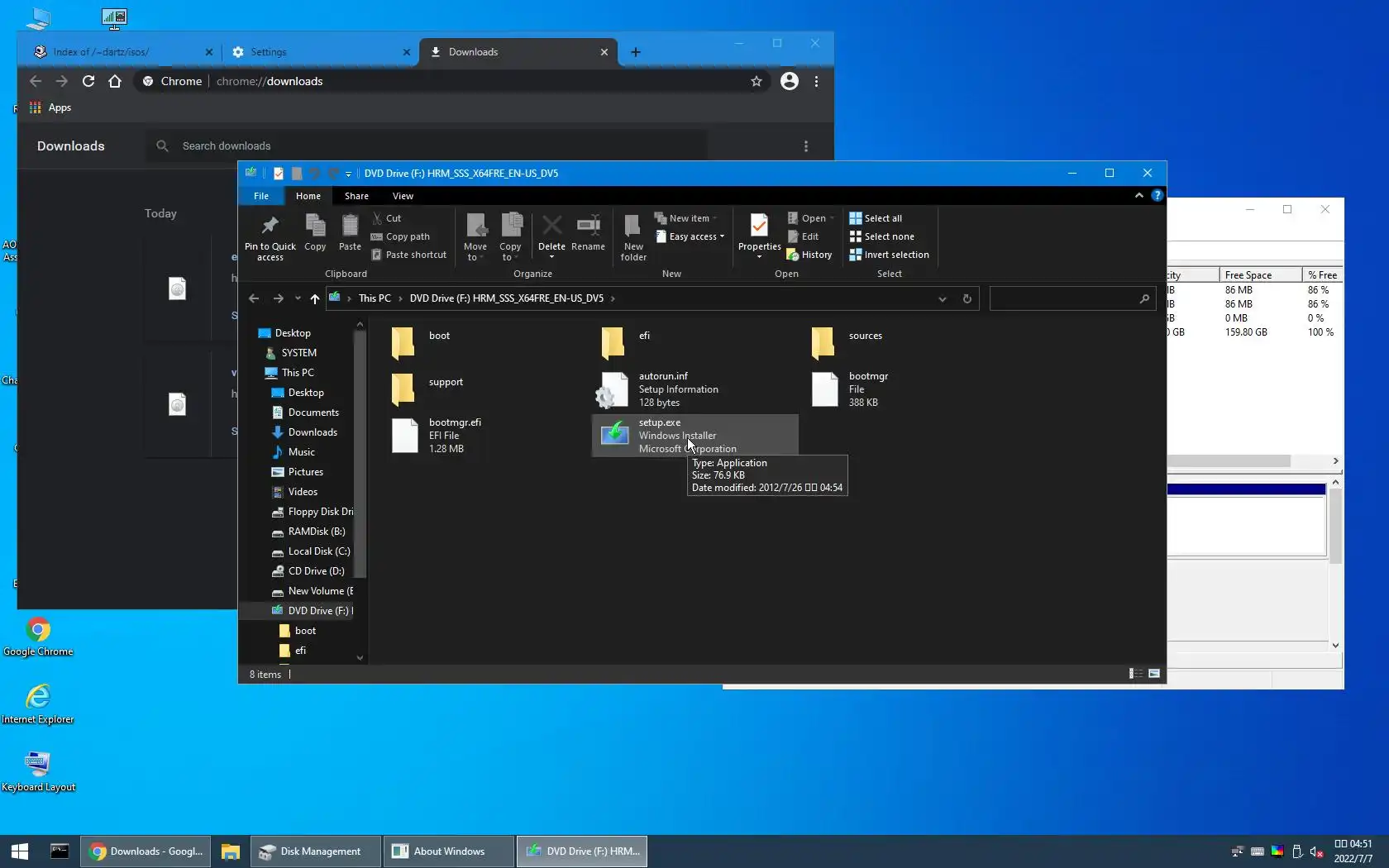1389x868 pixels.
Task: Switch to the Settings tab in Chrome
Action: coord(321,52)
